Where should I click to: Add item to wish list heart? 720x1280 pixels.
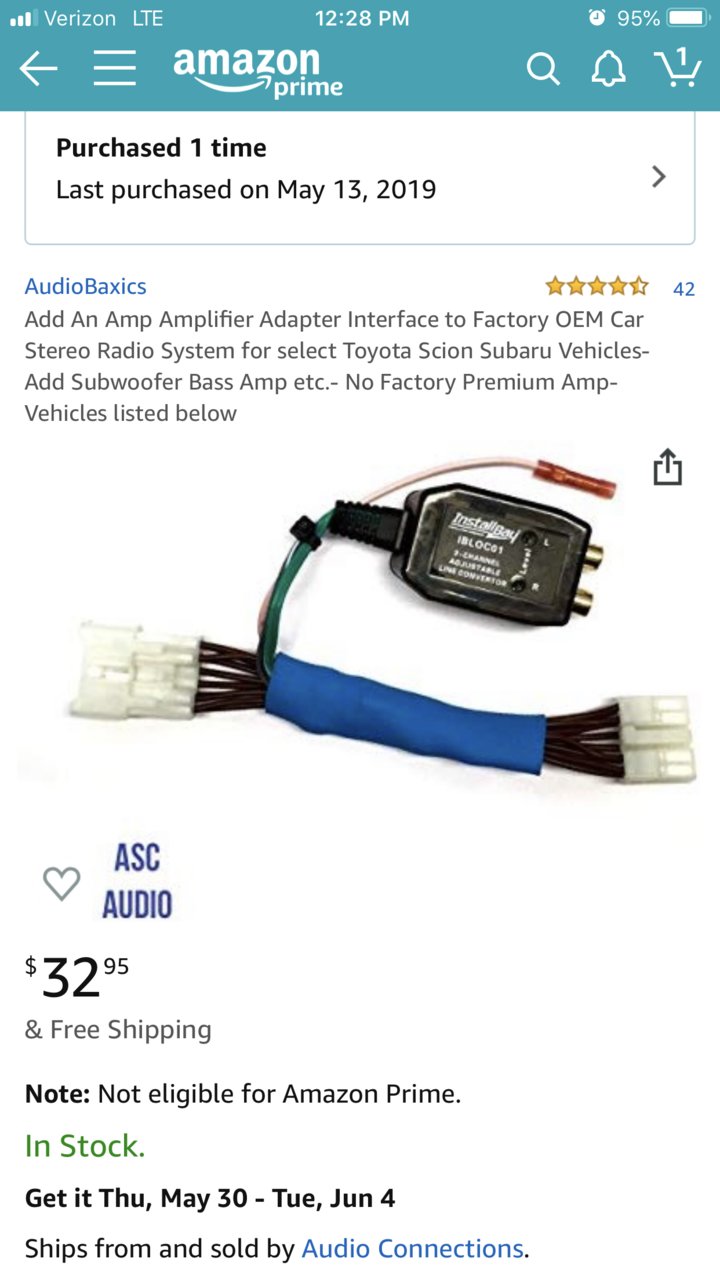coord(61,883)
